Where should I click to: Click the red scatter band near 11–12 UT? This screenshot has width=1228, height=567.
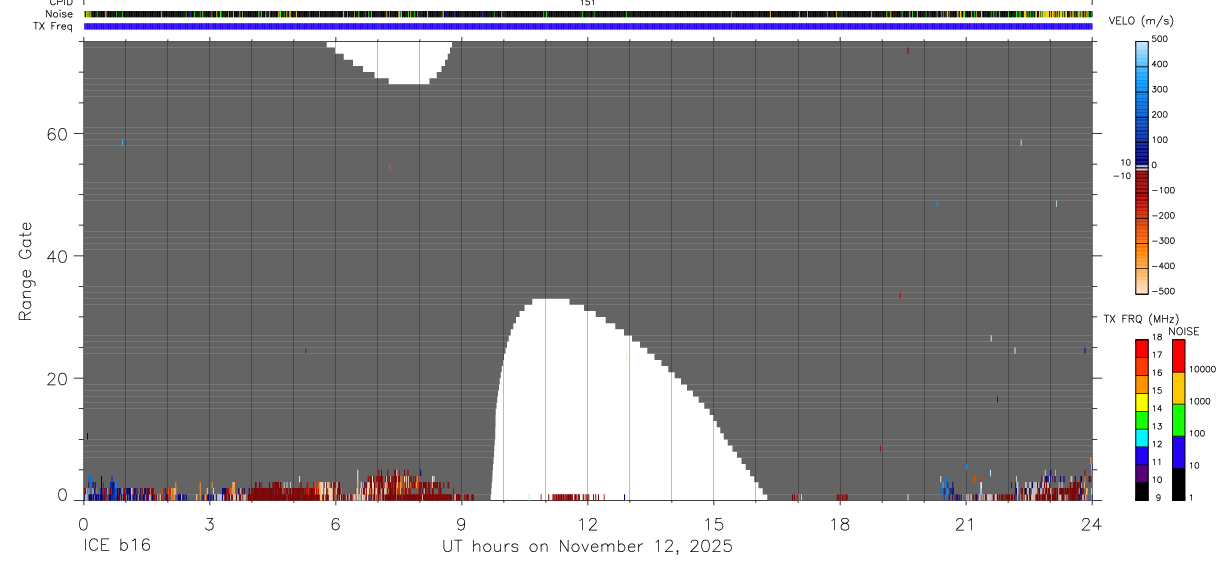pos(575,496)
